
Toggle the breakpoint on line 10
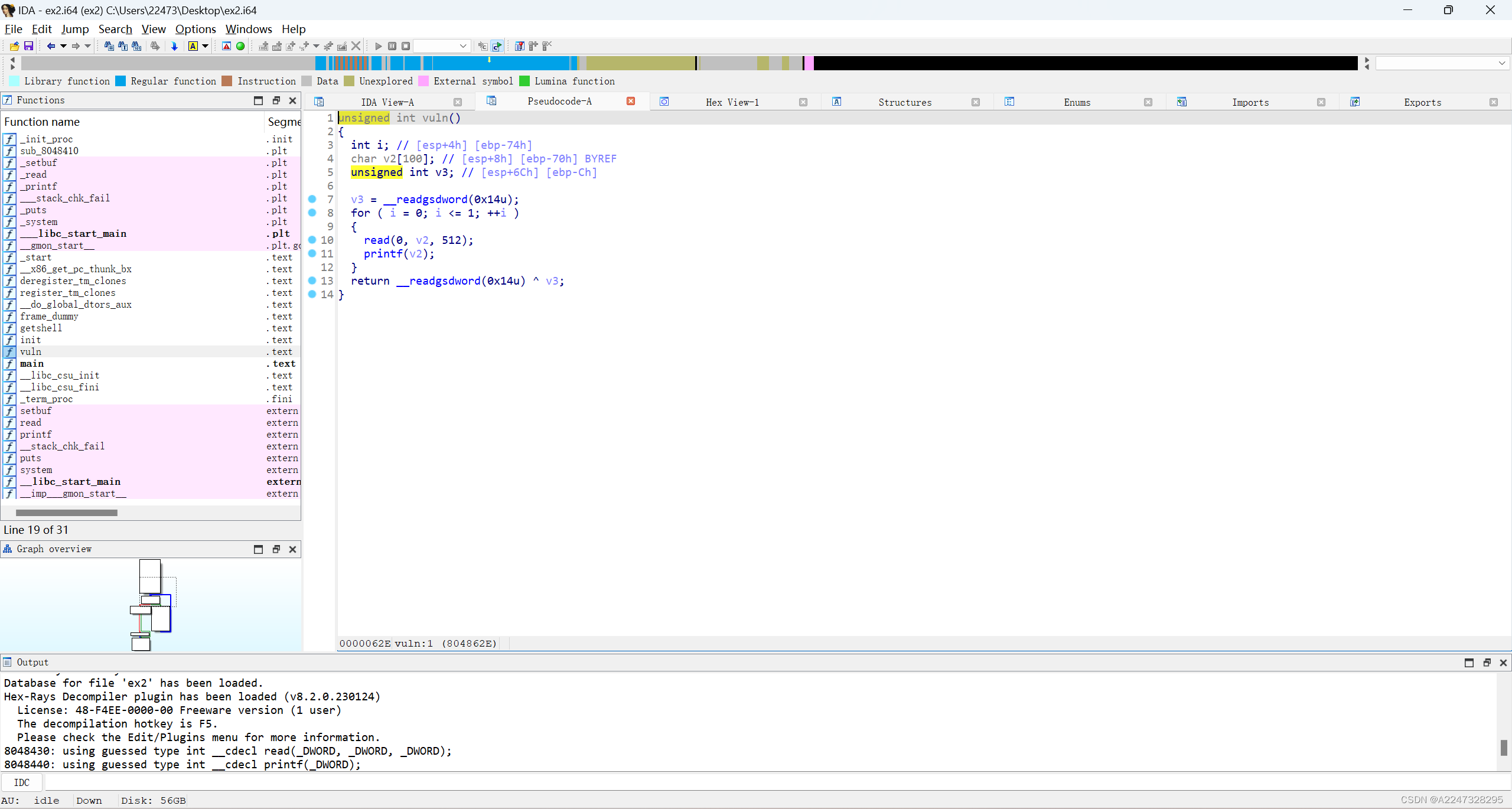coord(312,240)
